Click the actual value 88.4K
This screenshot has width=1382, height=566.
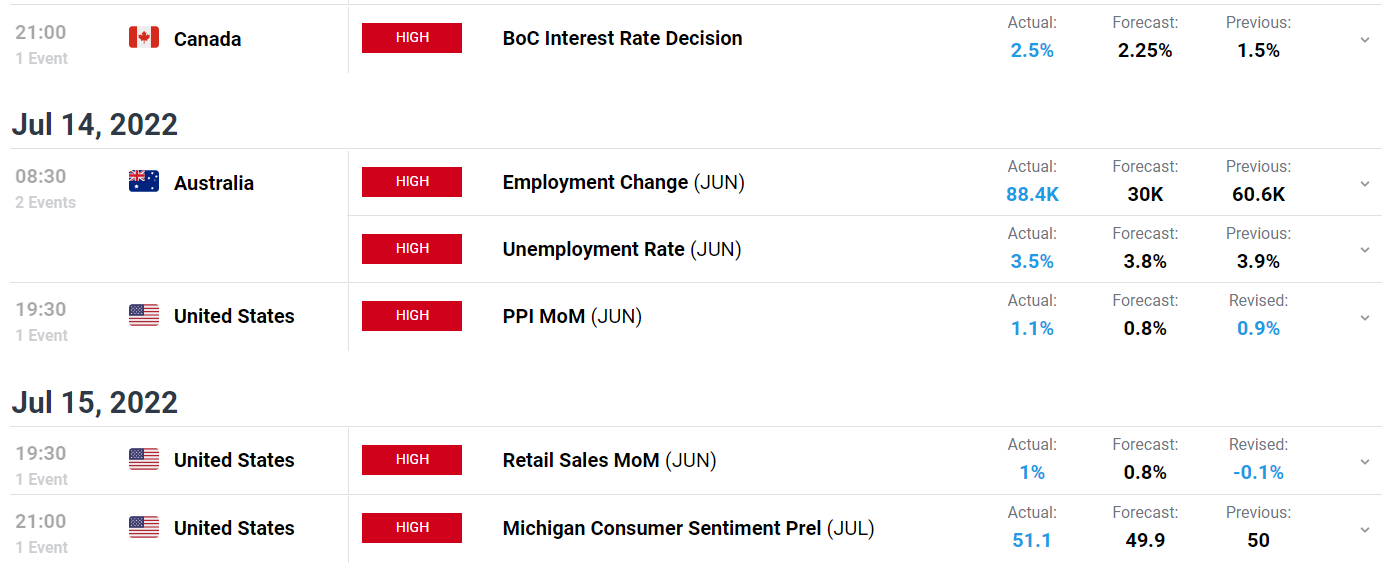point(1032,194)
